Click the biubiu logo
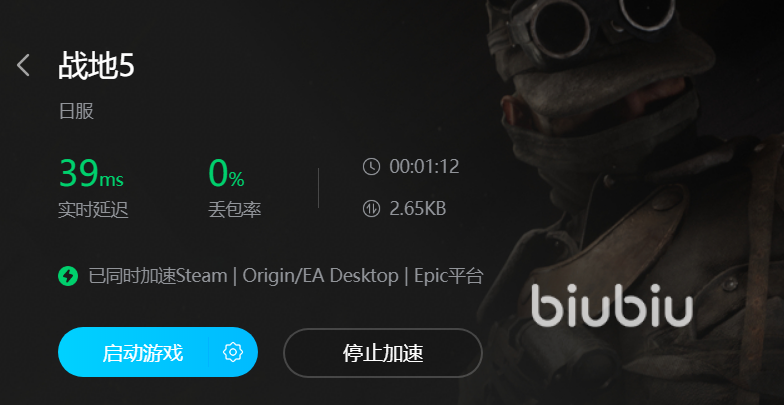 click(x=612, y=305)
